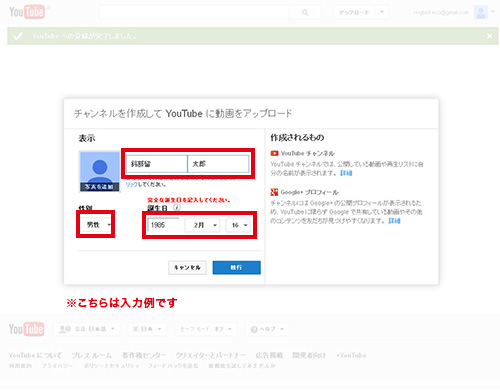Click the magnifier search button
500x390 pixels.
point(305,12)
